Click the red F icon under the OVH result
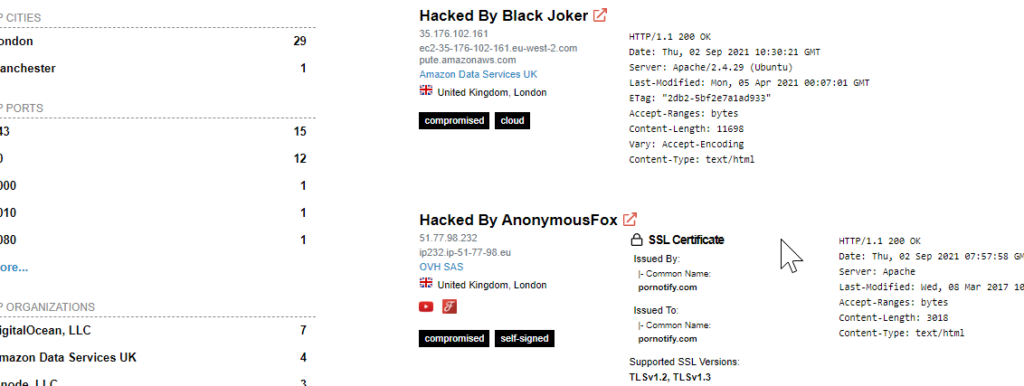This screenshot has height=386, width=1024. click(x=449, y=306)
